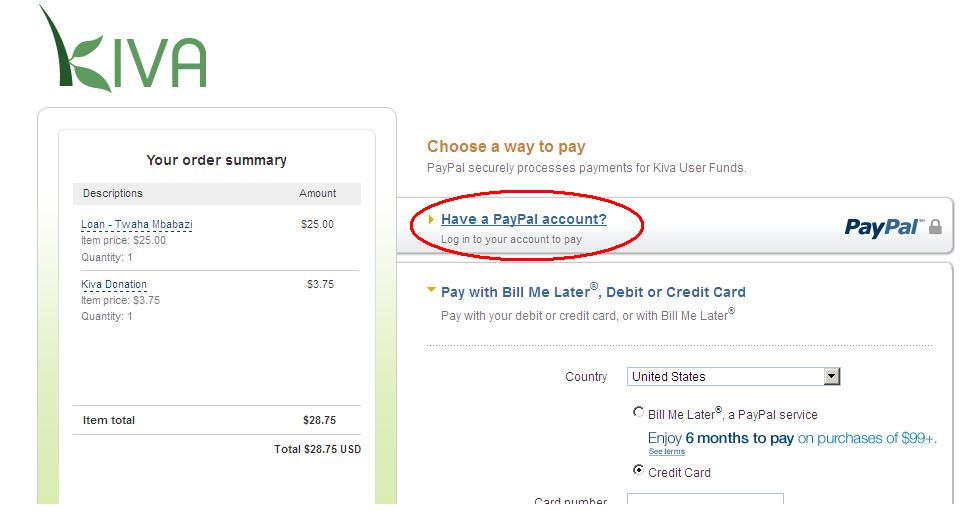Click into the Card number field

point(705,500)
